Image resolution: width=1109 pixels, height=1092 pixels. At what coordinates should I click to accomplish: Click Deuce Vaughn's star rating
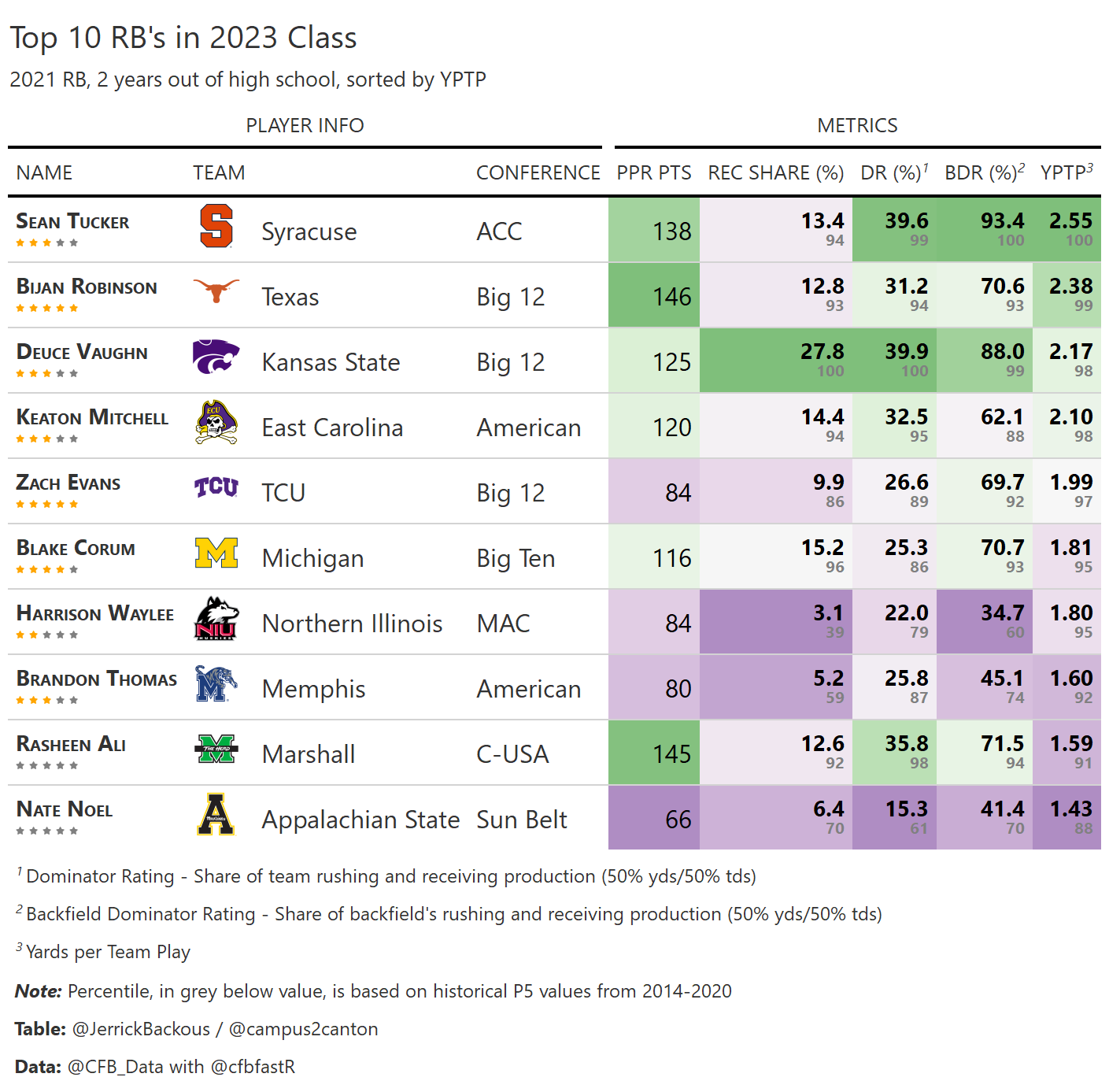[47, 373]
